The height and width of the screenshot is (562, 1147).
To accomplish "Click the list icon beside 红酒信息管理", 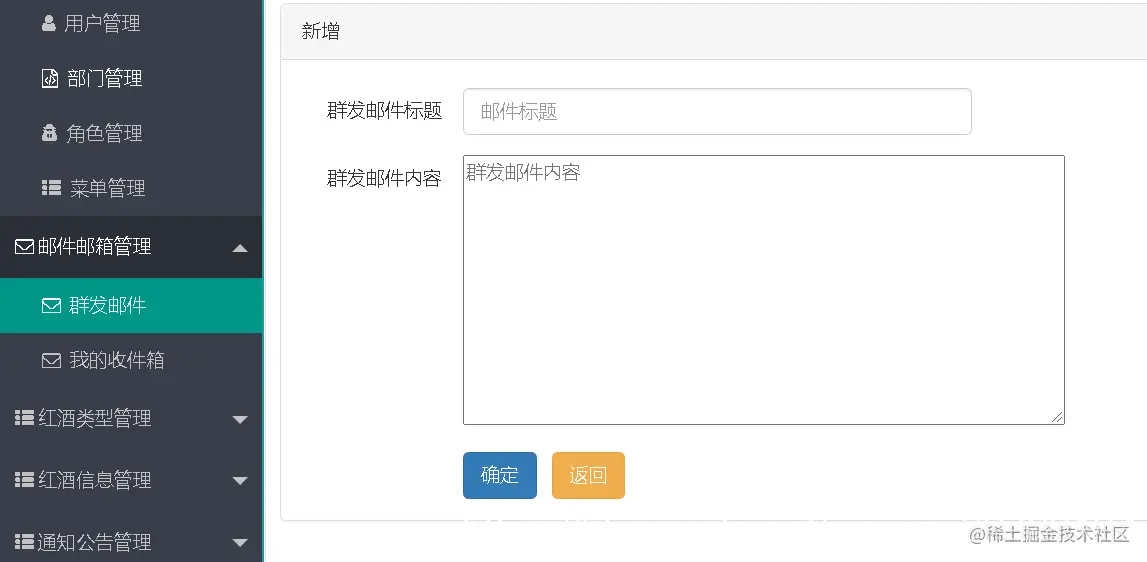I will tap(24, 480).
